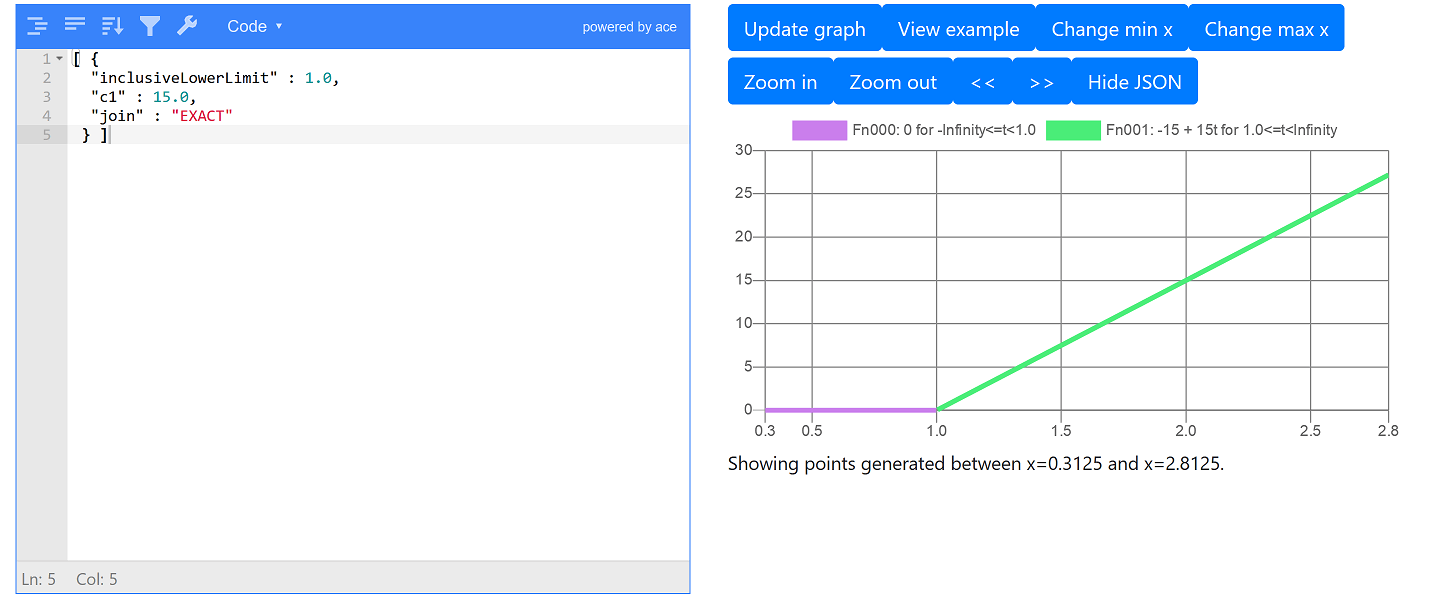The height and width of the screenshot is (601, 1430).
Task: Click the format JSON icon
Action: pyautogui.click(x=37, y=26)
